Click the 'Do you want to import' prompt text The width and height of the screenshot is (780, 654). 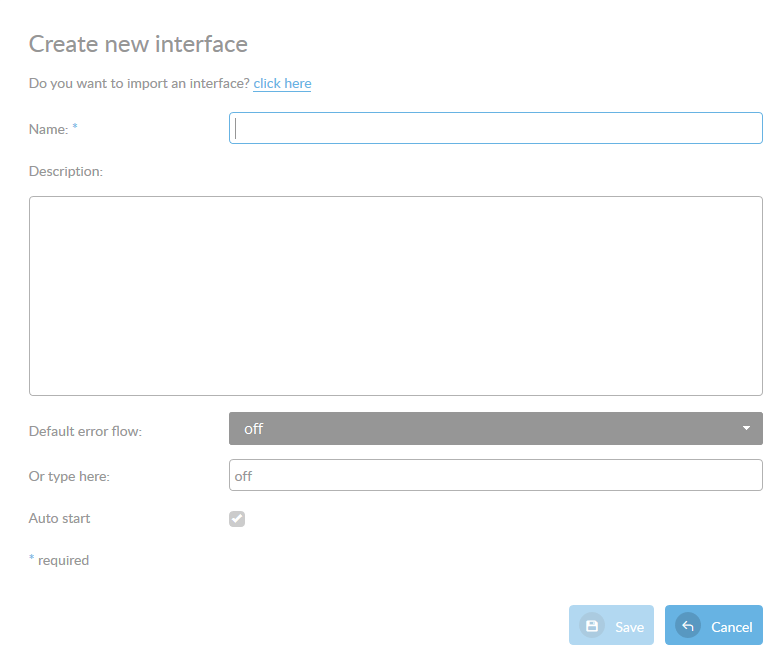(x=139, y=83)
